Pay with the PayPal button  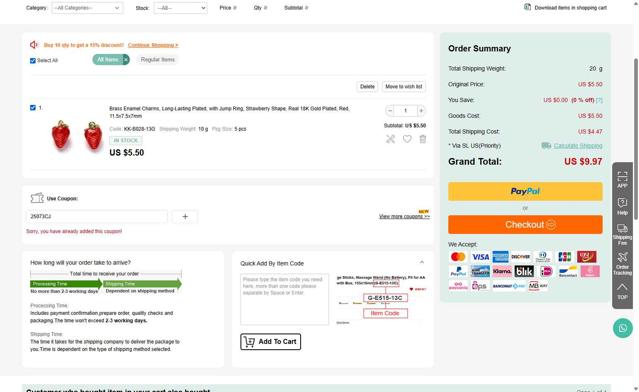(x=525, y=191)
